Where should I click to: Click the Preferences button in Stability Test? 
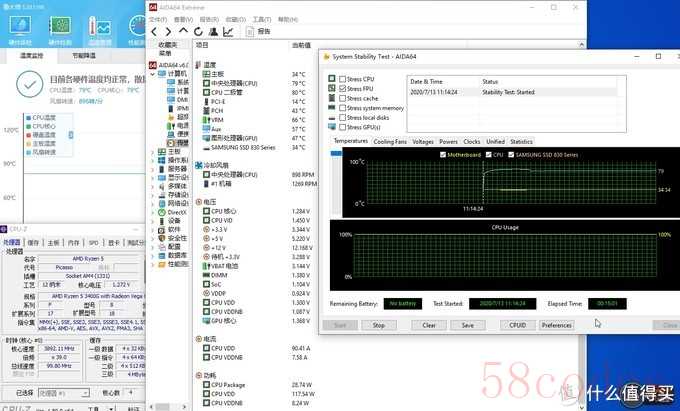556,325
